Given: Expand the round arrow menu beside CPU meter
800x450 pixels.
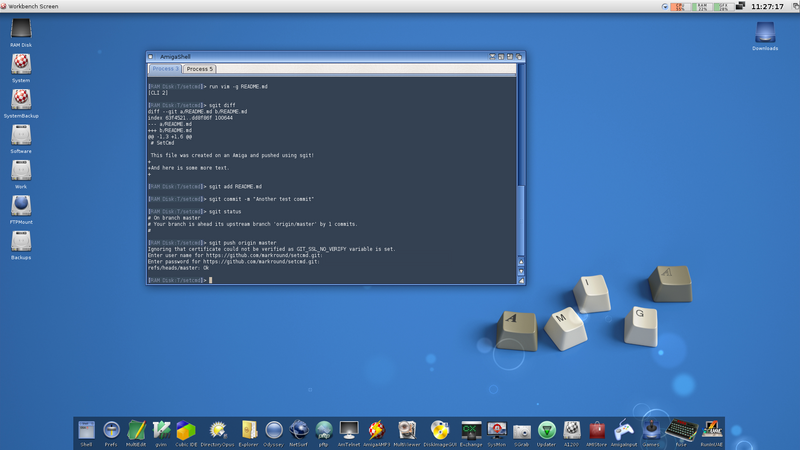Looking at the screenshot, I should click(666, 6).
